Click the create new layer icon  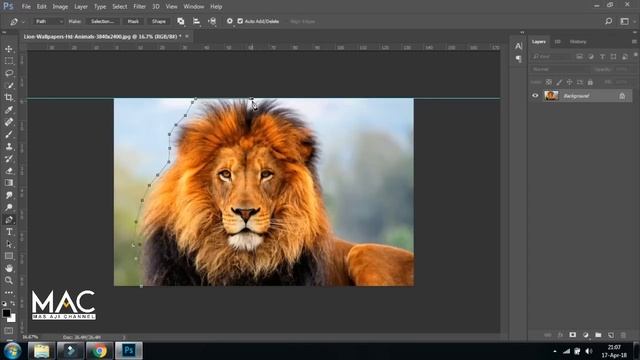point(611,335)
